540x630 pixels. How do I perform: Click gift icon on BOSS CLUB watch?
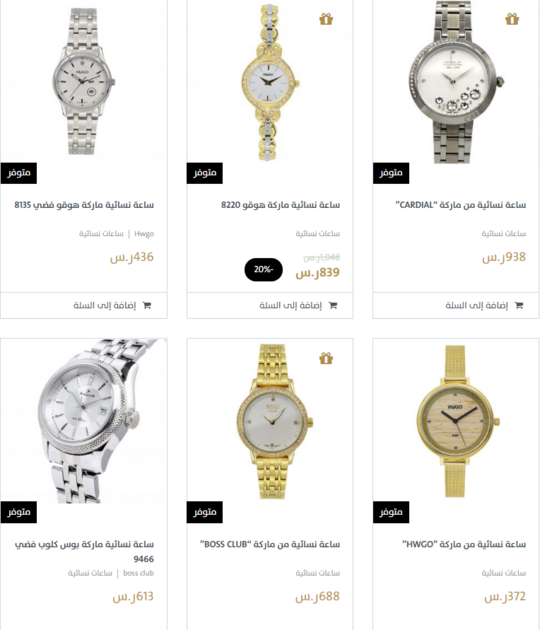pos(326,358)
